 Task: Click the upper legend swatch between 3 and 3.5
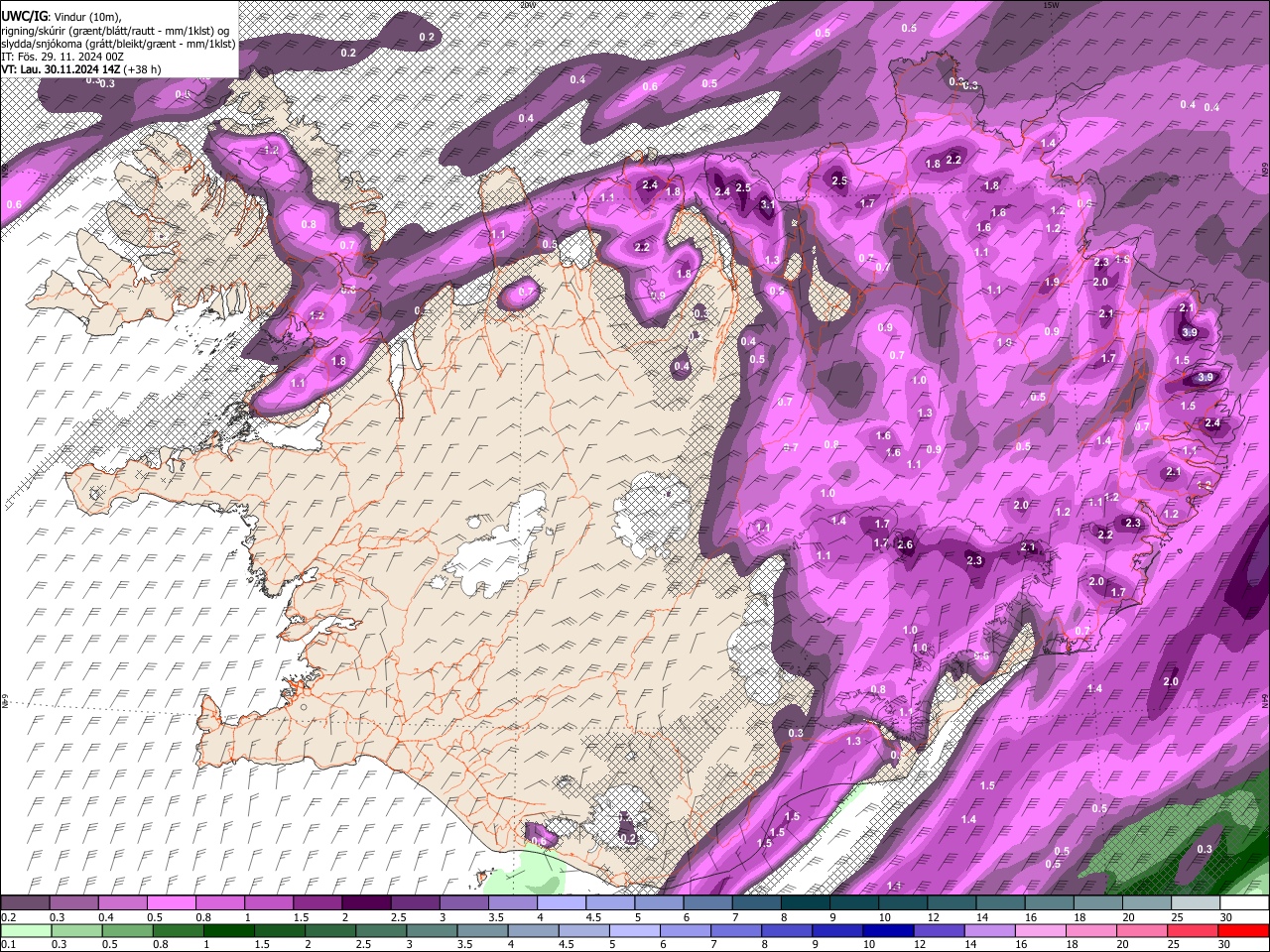pos(463,903)
